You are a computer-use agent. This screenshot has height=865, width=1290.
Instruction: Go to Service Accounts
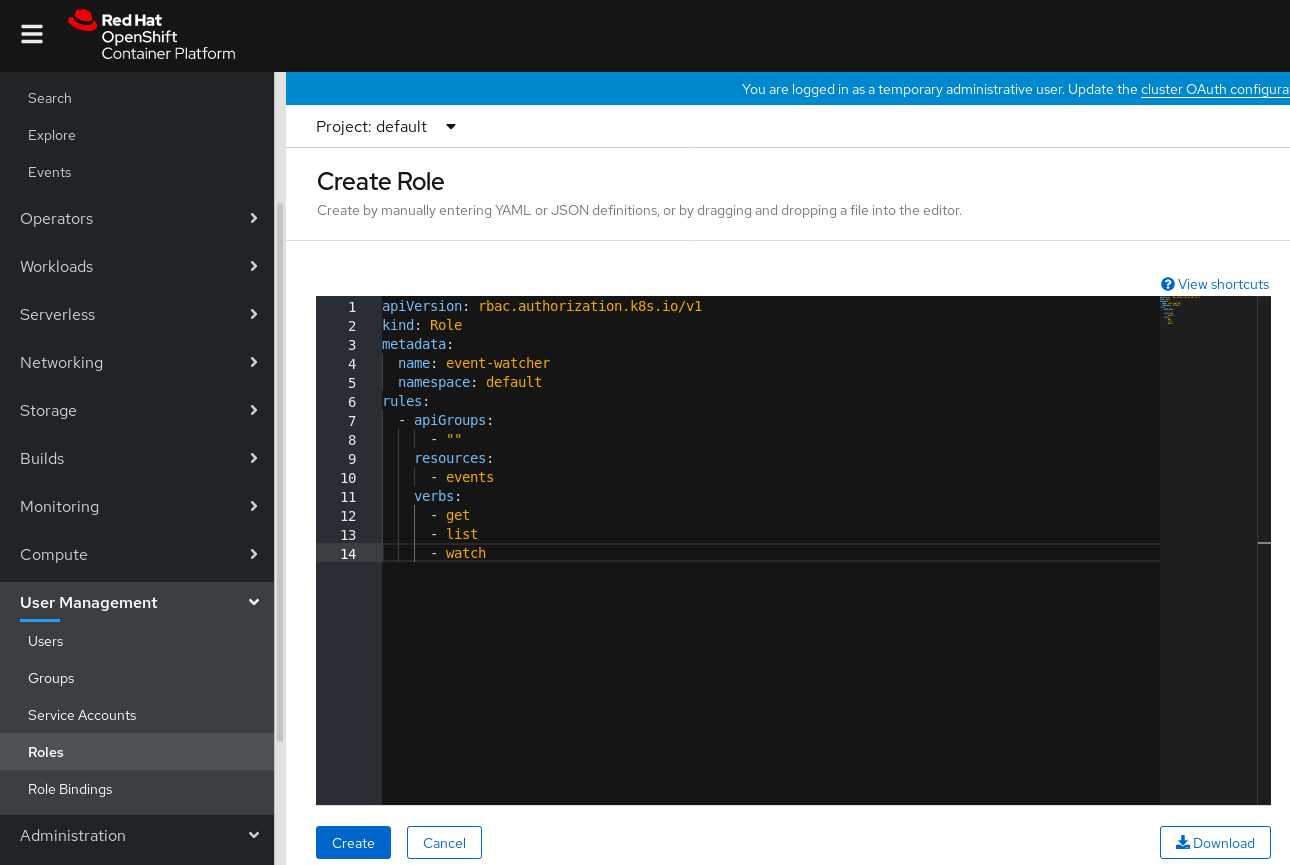(x=82, y=715)
